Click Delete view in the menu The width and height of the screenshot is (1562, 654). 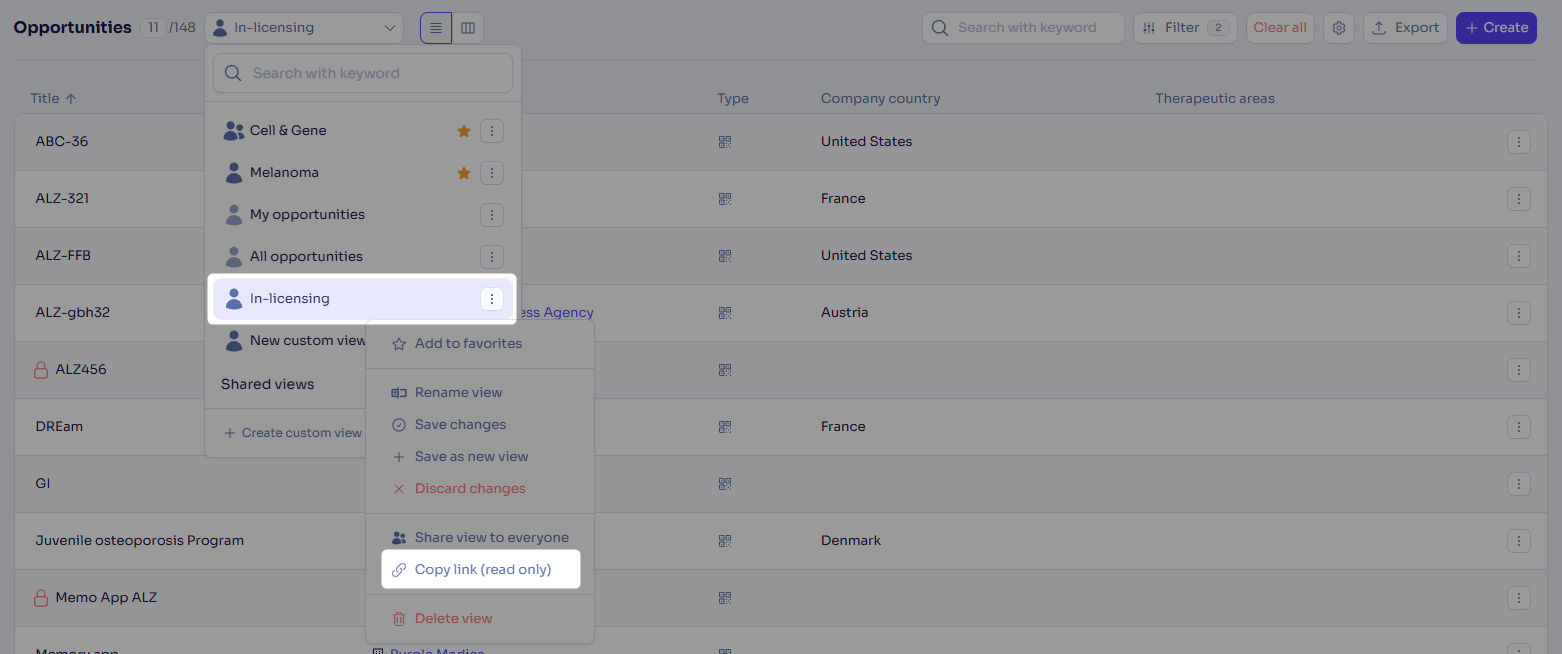pos(453,619)
